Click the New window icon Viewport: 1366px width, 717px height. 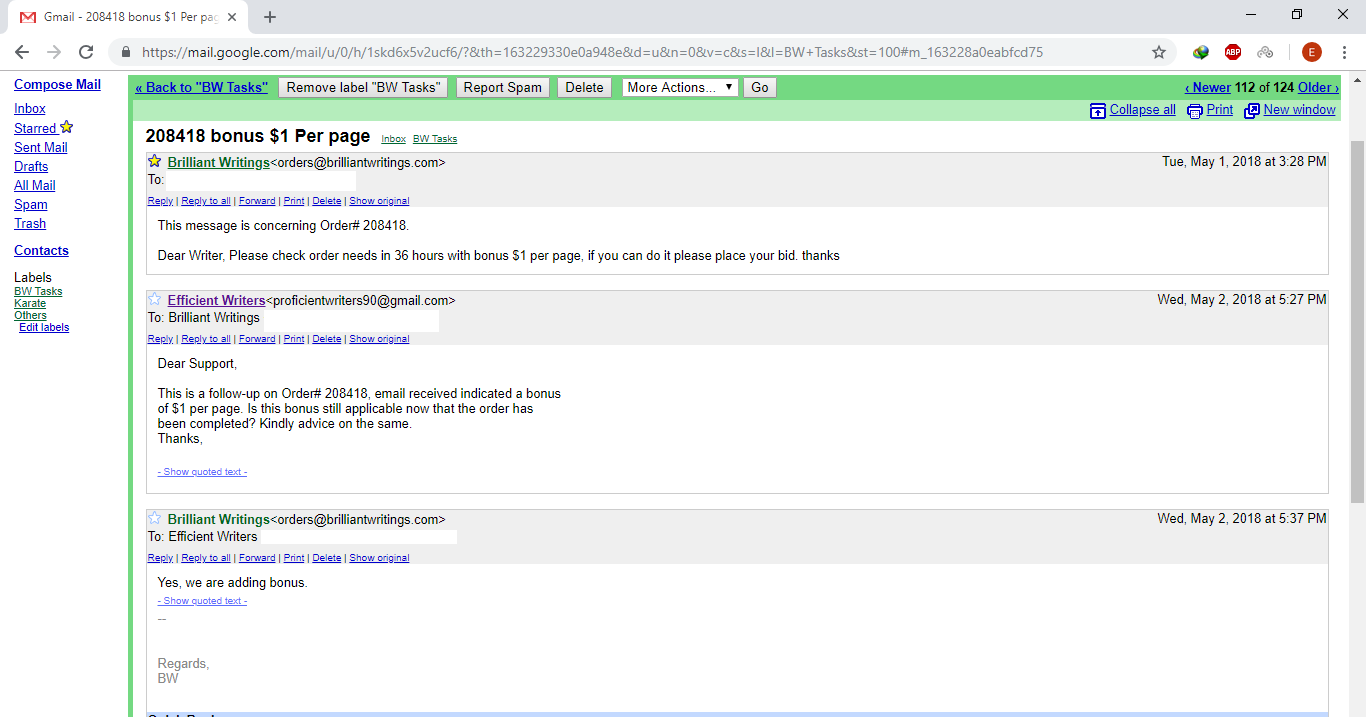point(1252,110)
